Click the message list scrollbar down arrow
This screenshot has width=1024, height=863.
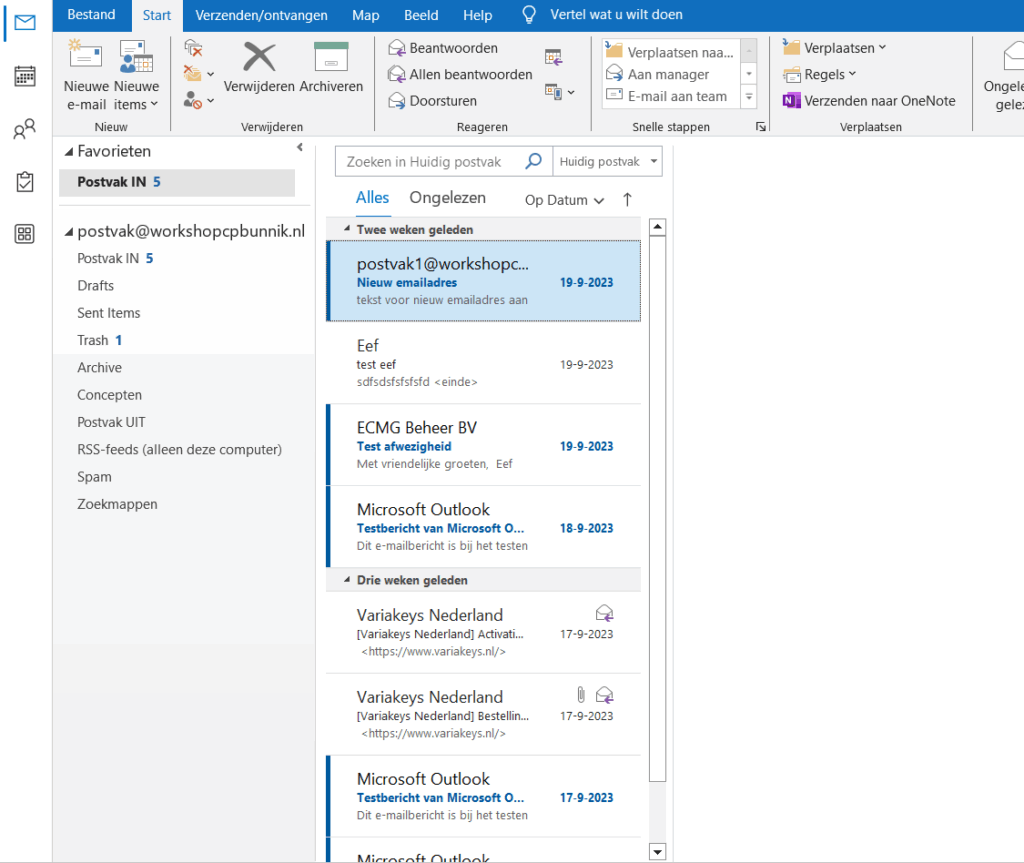tap(657, 851)
